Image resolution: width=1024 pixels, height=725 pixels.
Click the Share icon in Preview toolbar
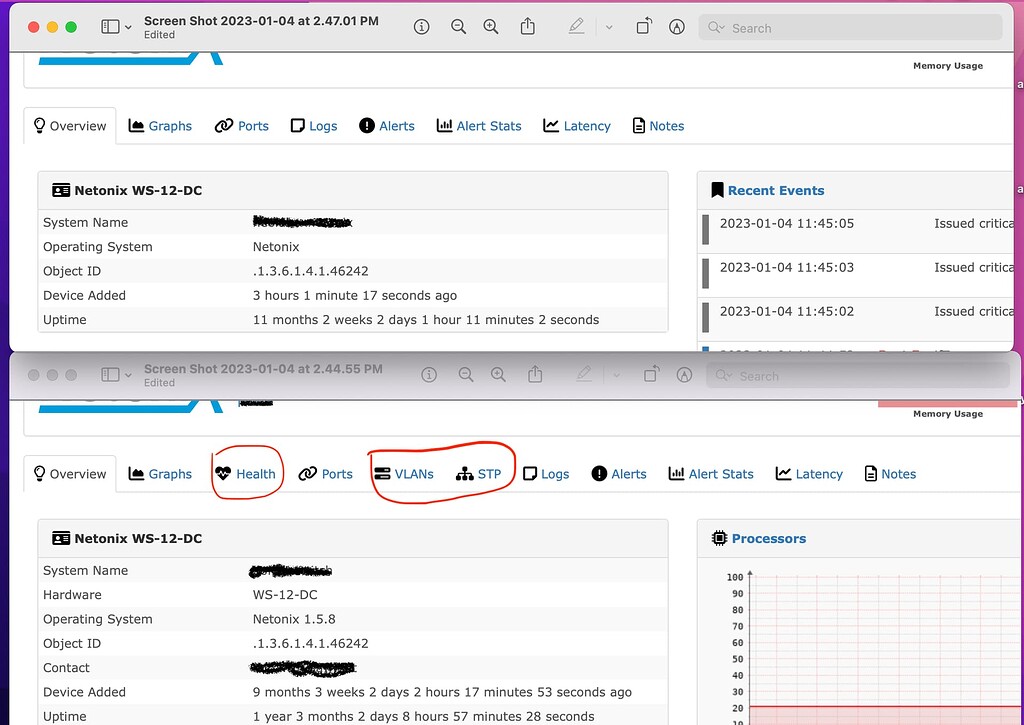528,27
